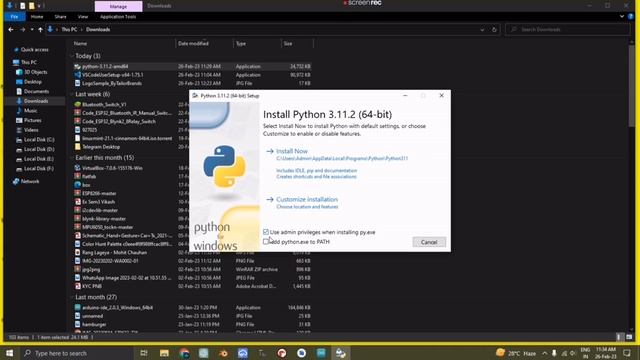The image size is (640, 360).
Task: Click Install Now in Python setup
Action: click(292, 151)
